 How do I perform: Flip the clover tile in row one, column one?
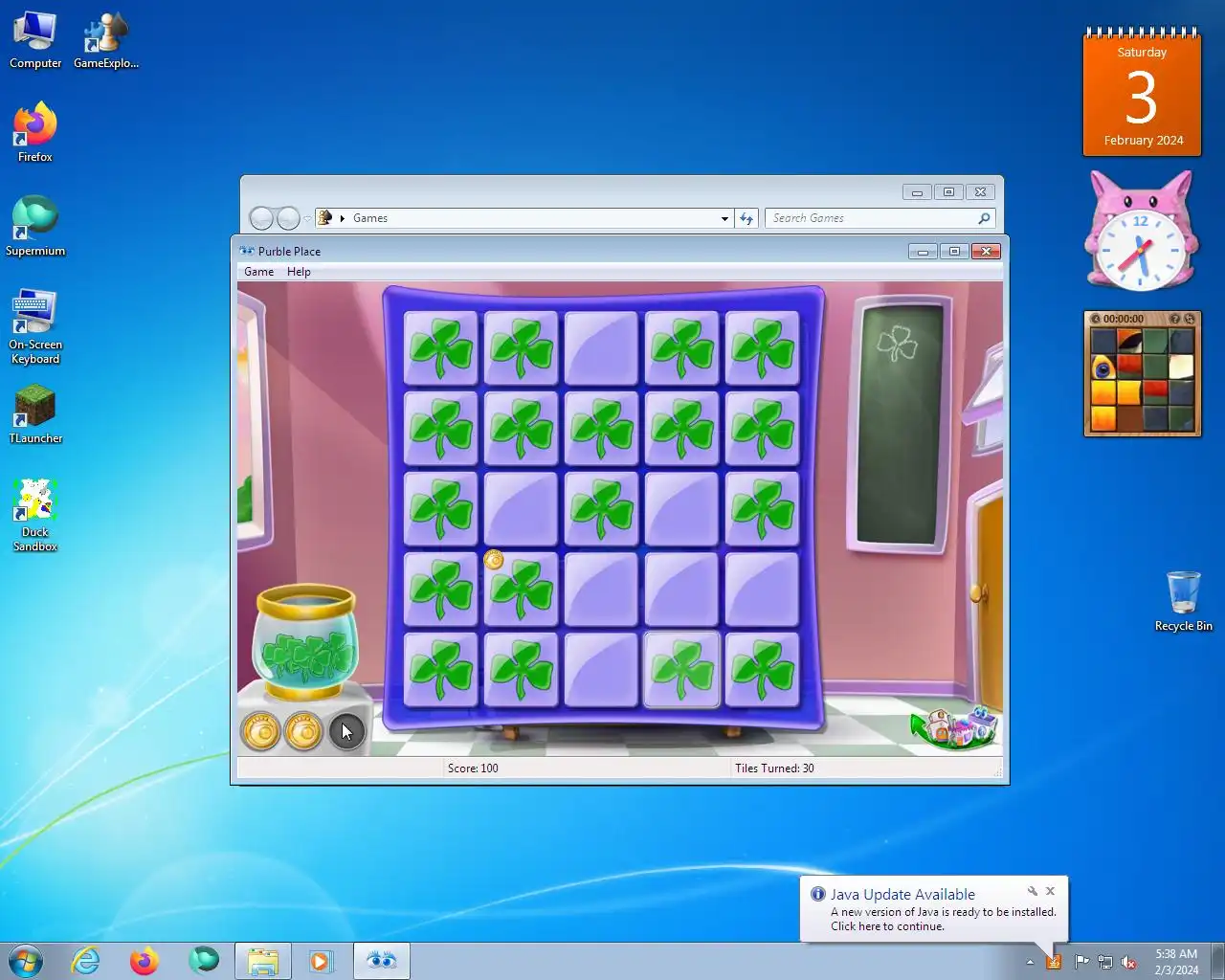(440, 348)
